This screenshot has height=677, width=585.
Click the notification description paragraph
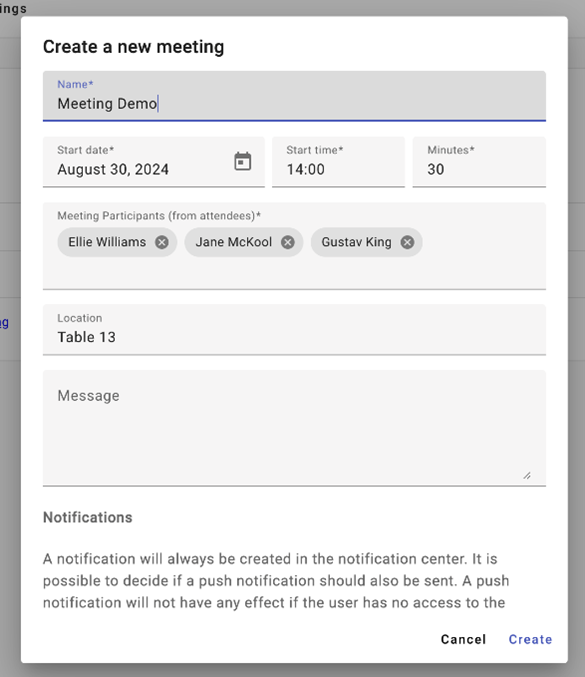point(276,581)
